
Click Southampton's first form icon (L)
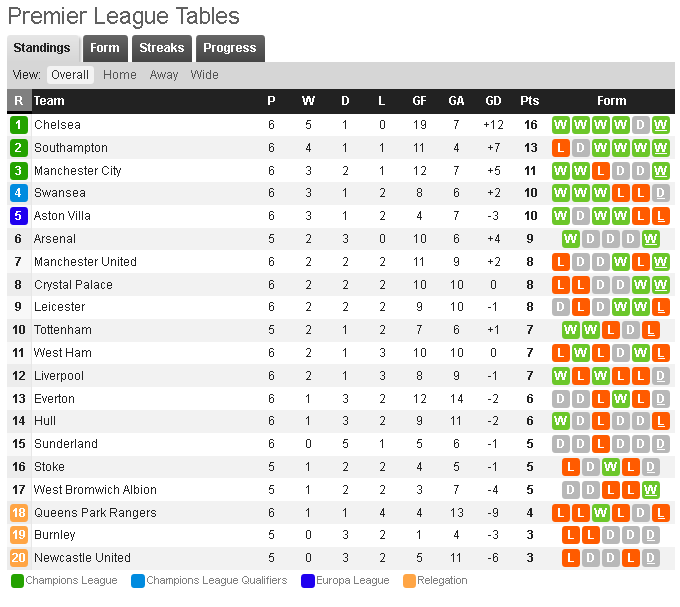pyautogui.click(x=560, y=148)
